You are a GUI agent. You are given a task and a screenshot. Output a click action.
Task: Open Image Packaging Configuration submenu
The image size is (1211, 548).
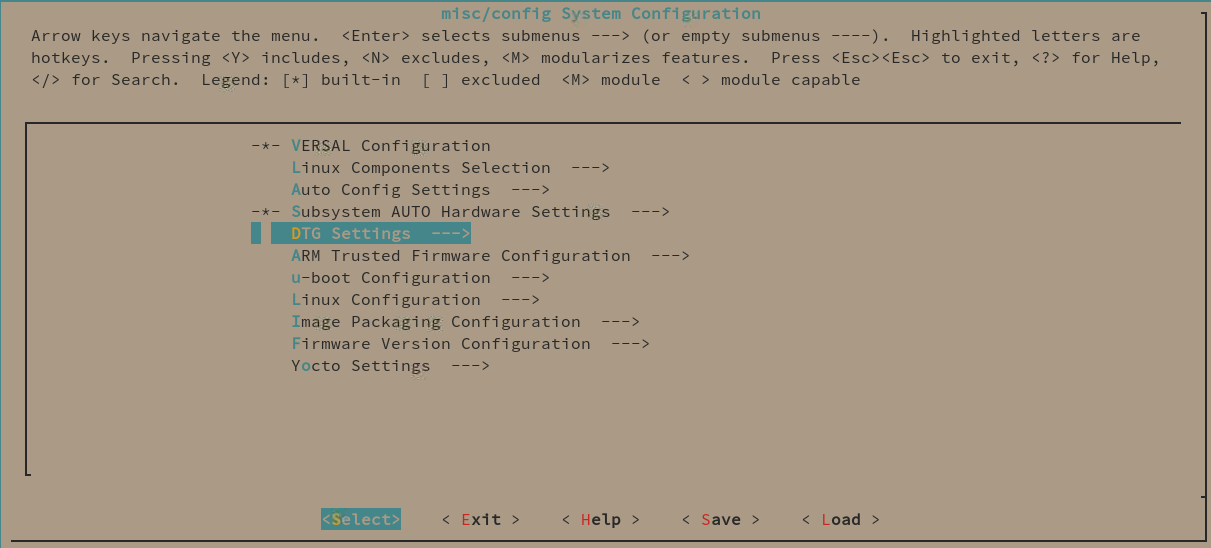tap(466, 322)
